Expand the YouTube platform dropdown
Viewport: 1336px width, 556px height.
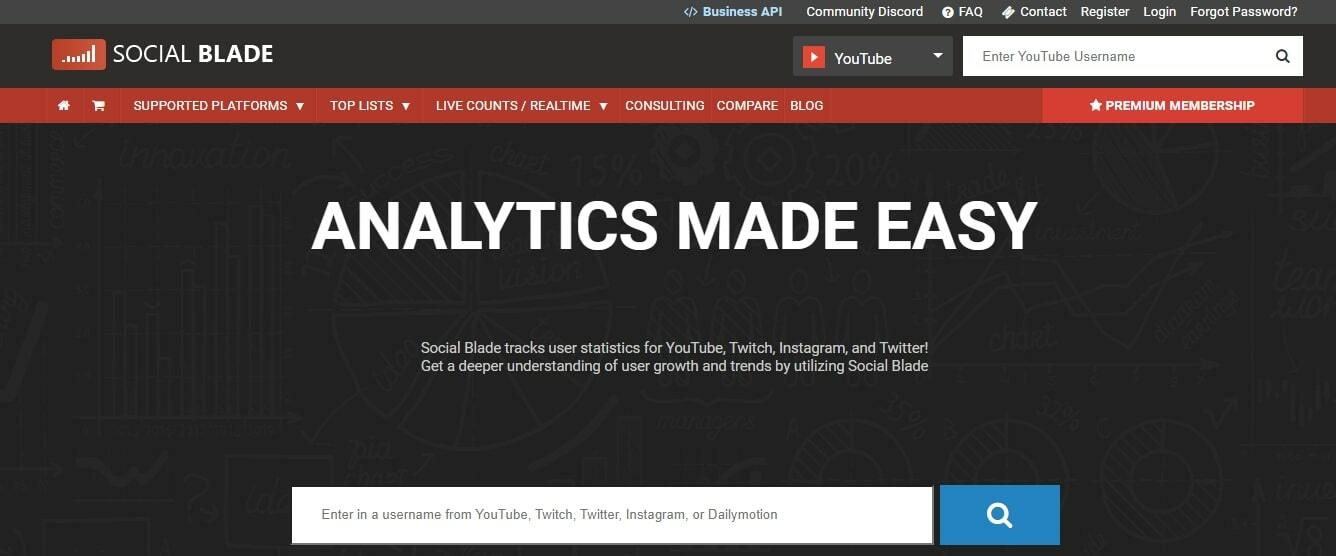(x=873, y=57)
